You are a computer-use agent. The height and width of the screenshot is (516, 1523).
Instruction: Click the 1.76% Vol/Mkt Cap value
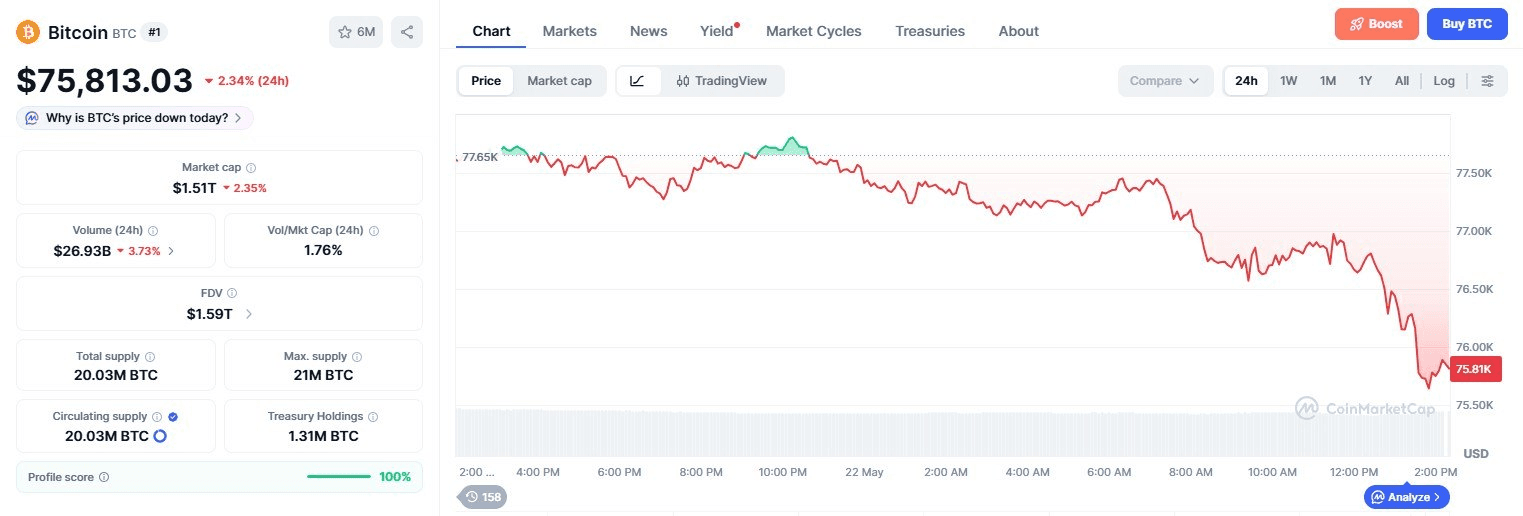[x=323, y=250]
